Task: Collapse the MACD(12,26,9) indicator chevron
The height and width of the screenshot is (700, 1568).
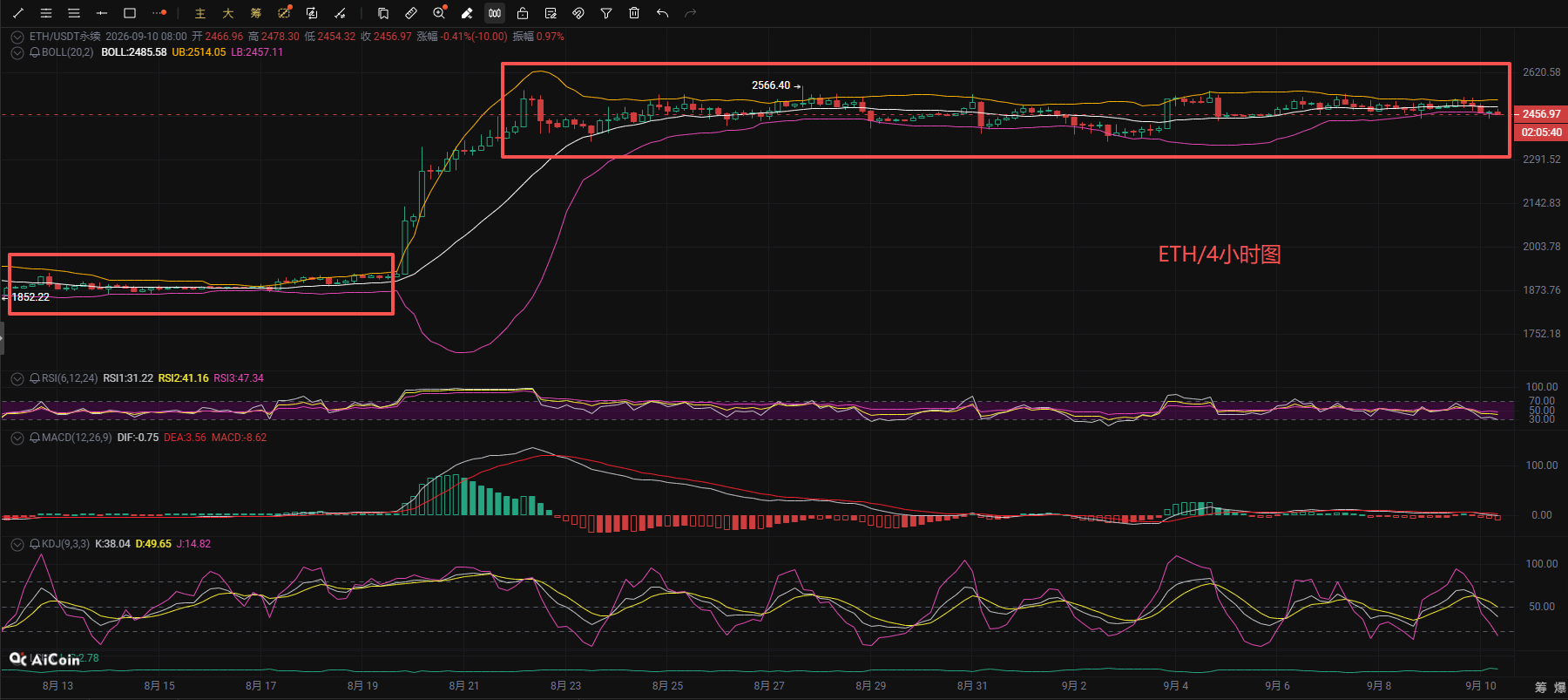Action: pos(17,438)
